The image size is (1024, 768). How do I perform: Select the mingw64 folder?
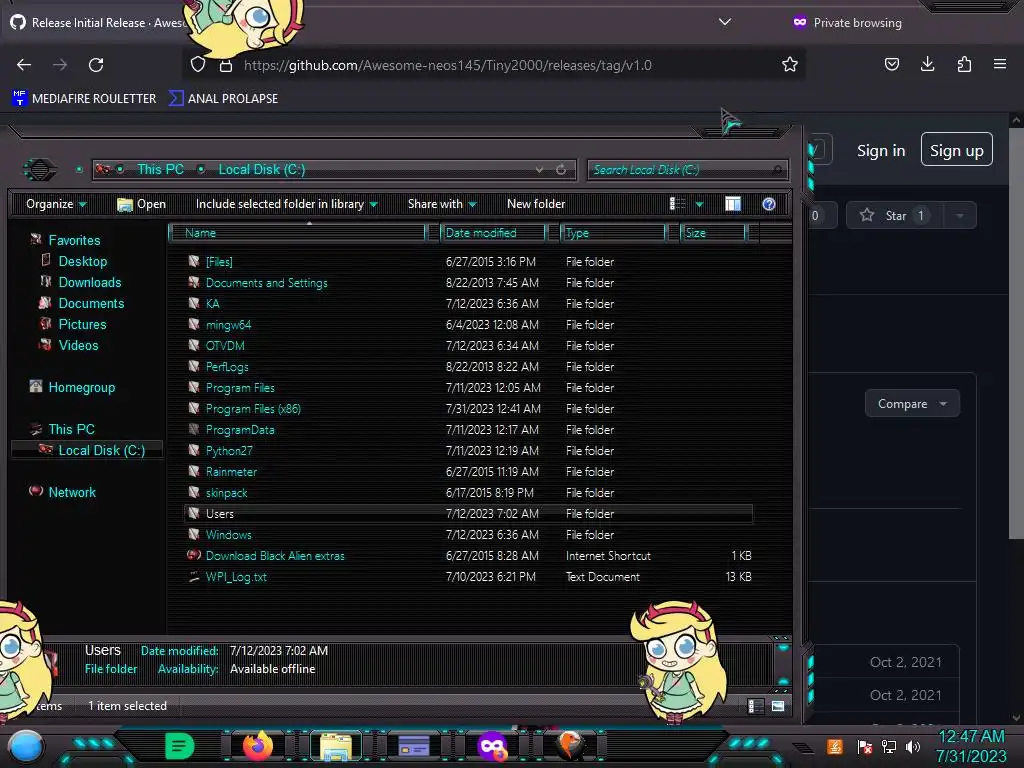coord(228,325)
